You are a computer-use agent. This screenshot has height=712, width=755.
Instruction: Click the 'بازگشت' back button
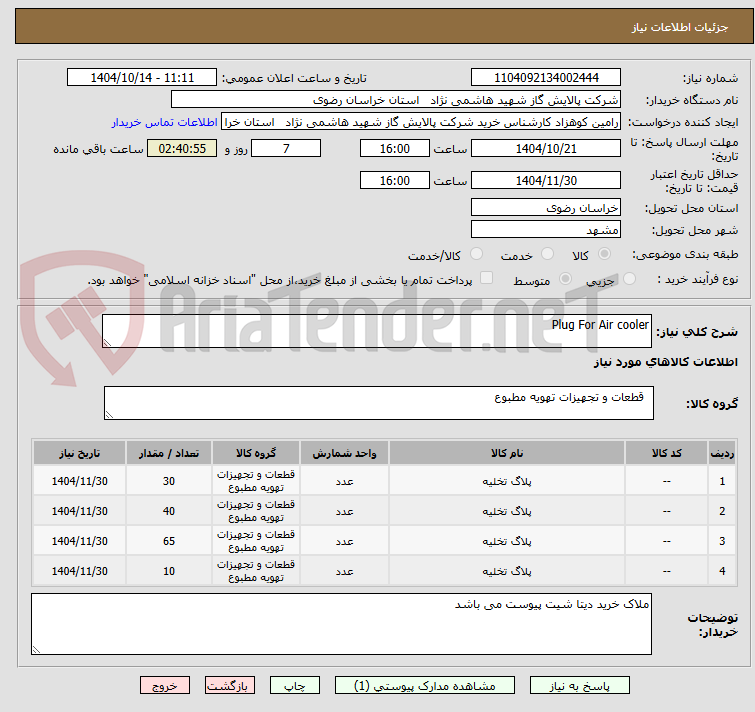pyautogui.click(x=230, y=686)
